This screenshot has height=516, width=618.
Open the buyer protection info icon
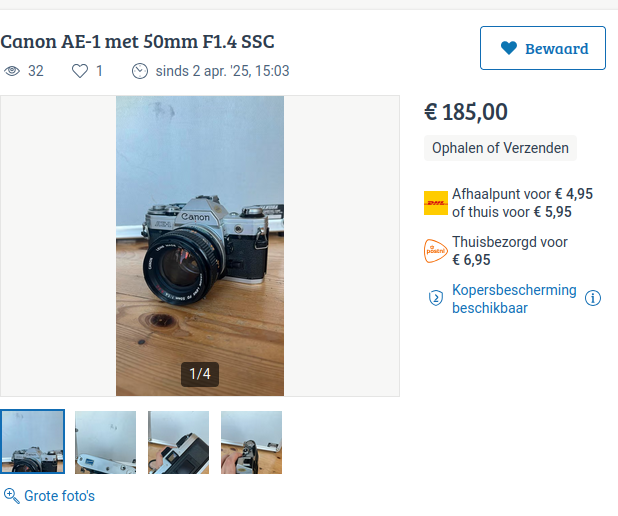[x=593, y=298]
